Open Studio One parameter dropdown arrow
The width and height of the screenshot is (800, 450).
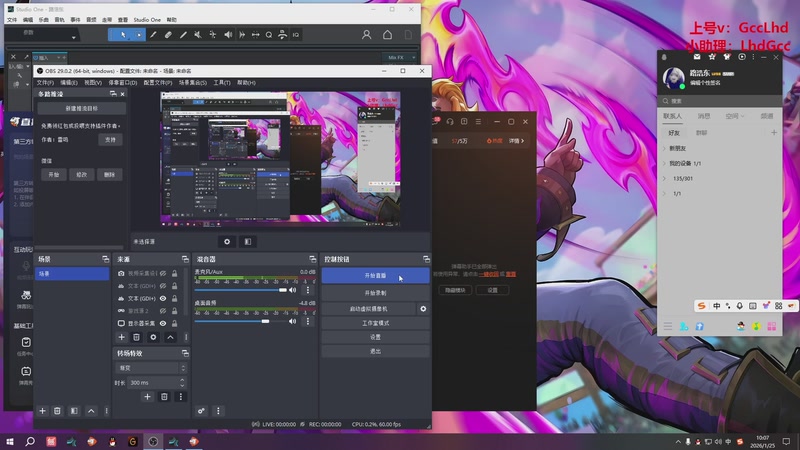coord(73,37)
